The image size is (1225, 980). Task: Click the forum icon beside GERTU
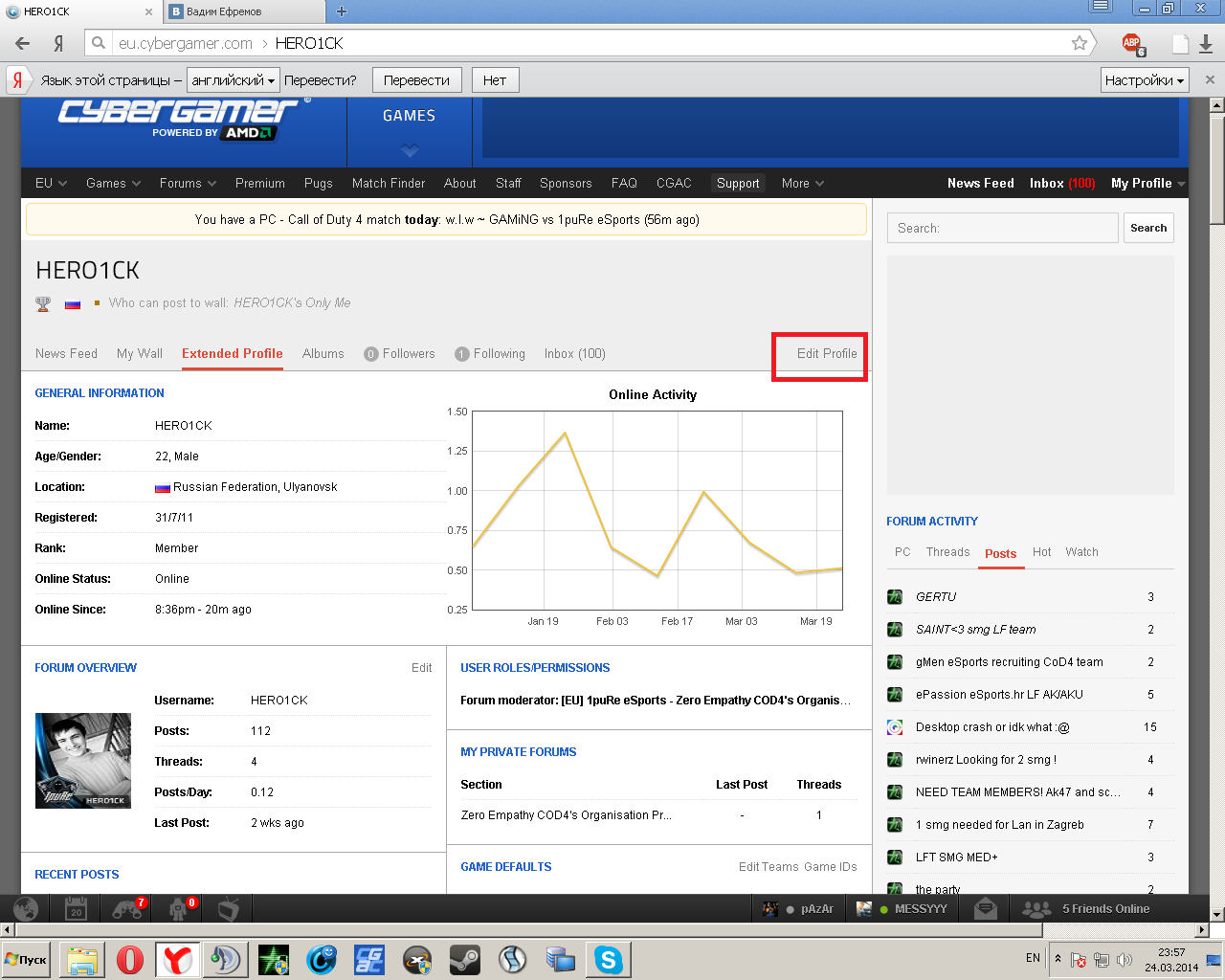895,597
